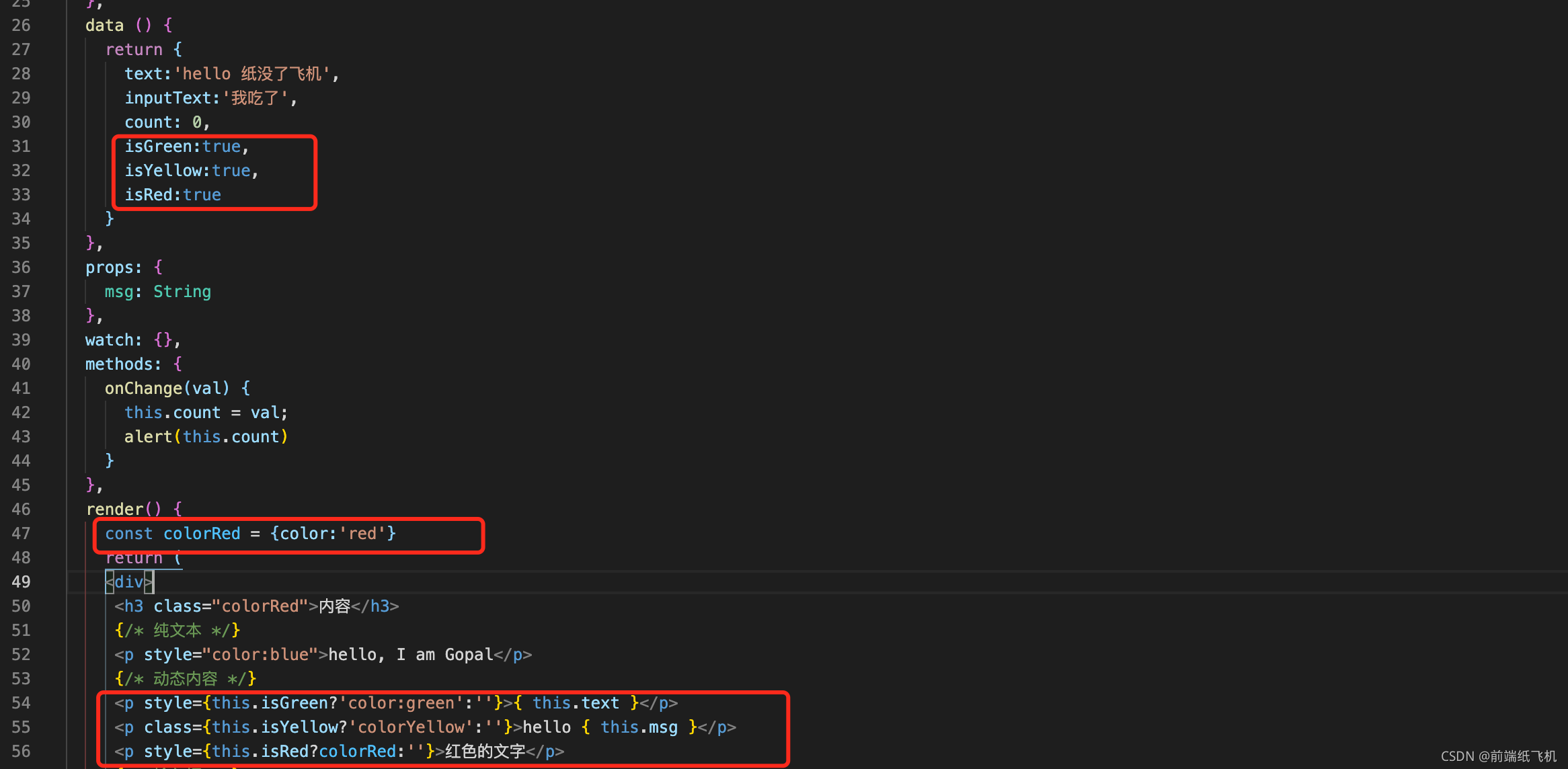Click the 'msg: String' prop definition
The height and width of the screenshot is (769, 1568).
coord(158,292)
